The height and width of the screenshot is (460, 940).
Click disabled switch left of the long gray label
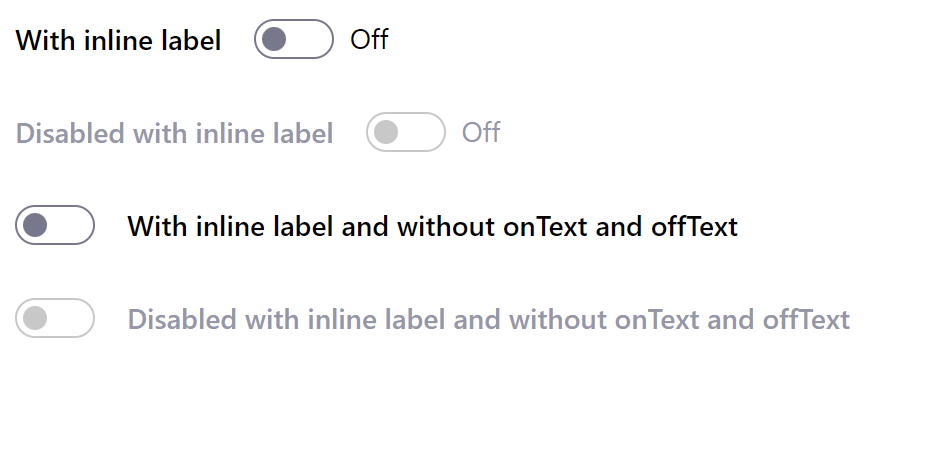(x=55, y=318)
